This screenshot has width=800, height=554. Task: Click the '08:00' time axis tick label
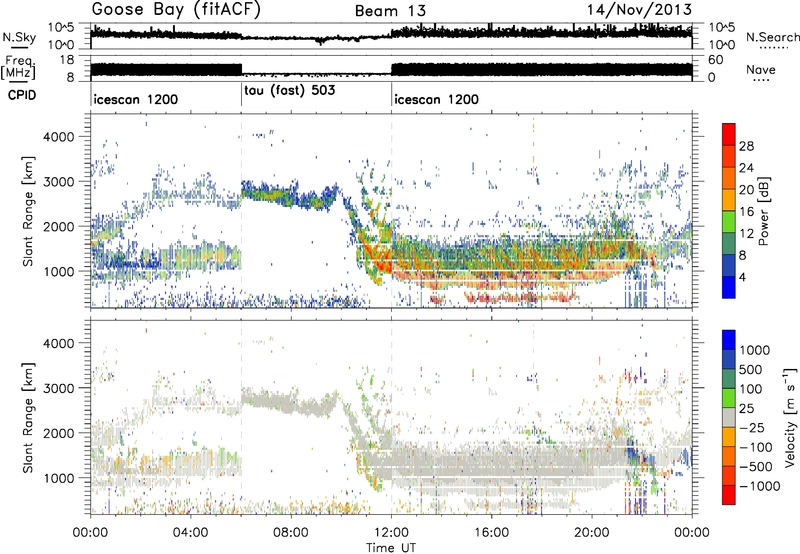(x=291, y=533)
